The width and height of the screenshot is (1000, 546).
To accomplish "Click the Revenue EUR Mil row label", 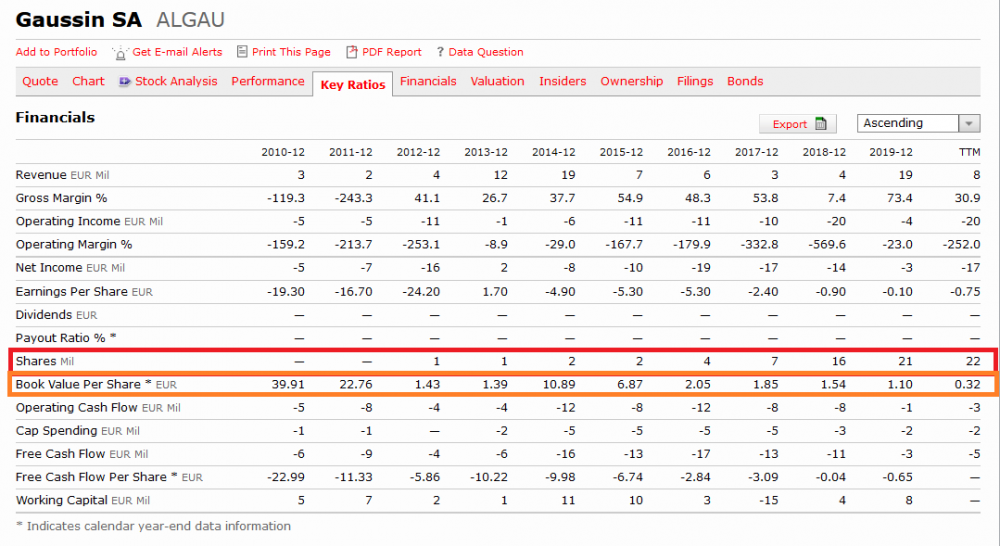I will (62, 175).
